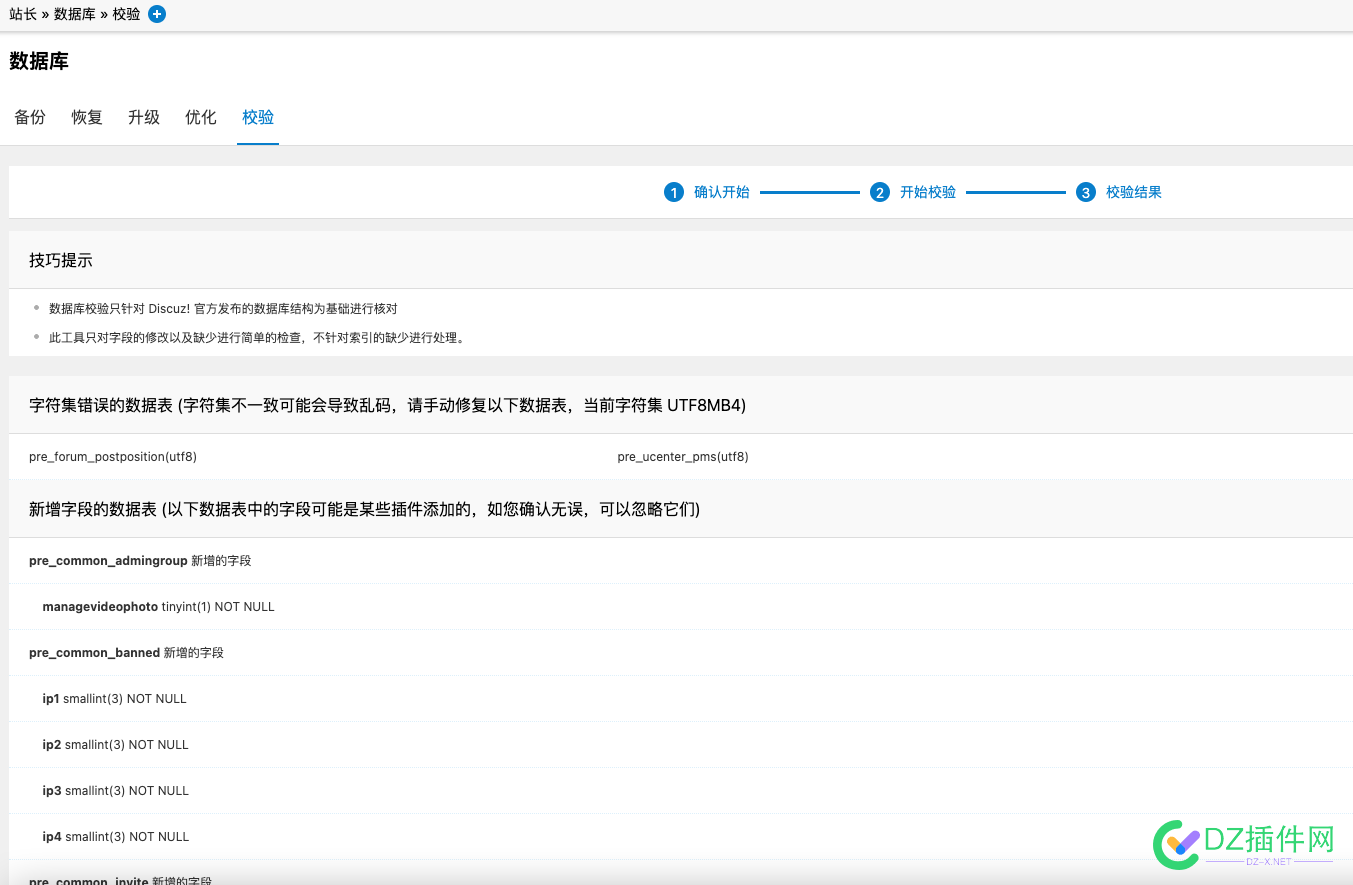The image size is (1353, 885).
Task: Open the 升级 tab
Action: pyautogui.click(x=144, y=117)
